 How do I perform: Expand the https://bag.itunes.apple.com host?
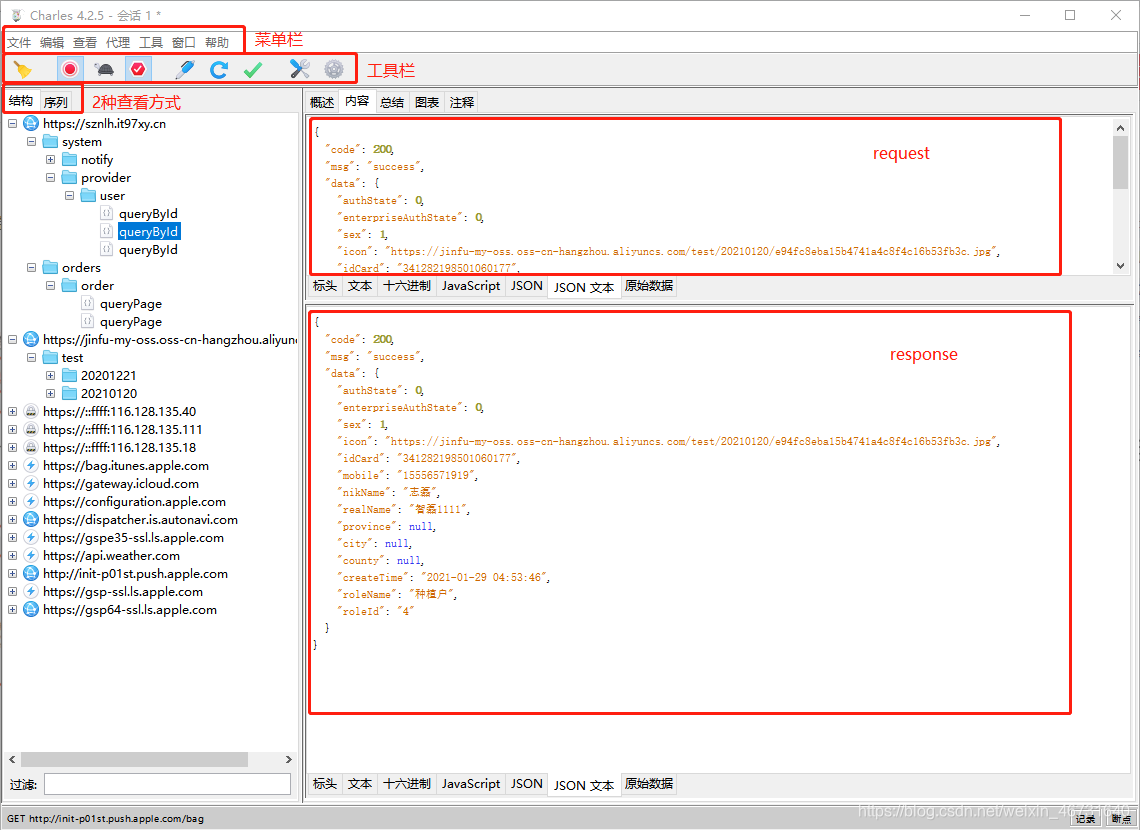tap(13, 466)
